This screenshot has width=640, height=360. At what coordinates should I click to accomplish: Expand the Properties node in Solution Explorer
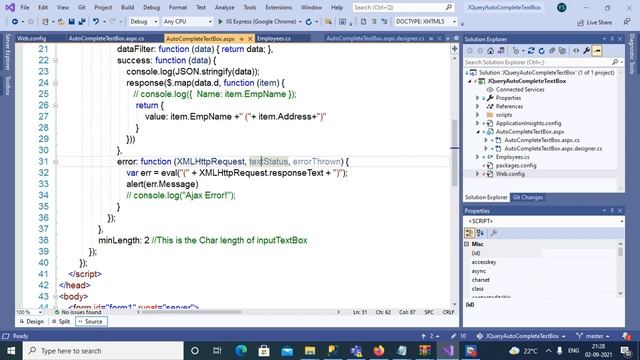point(478,98)
